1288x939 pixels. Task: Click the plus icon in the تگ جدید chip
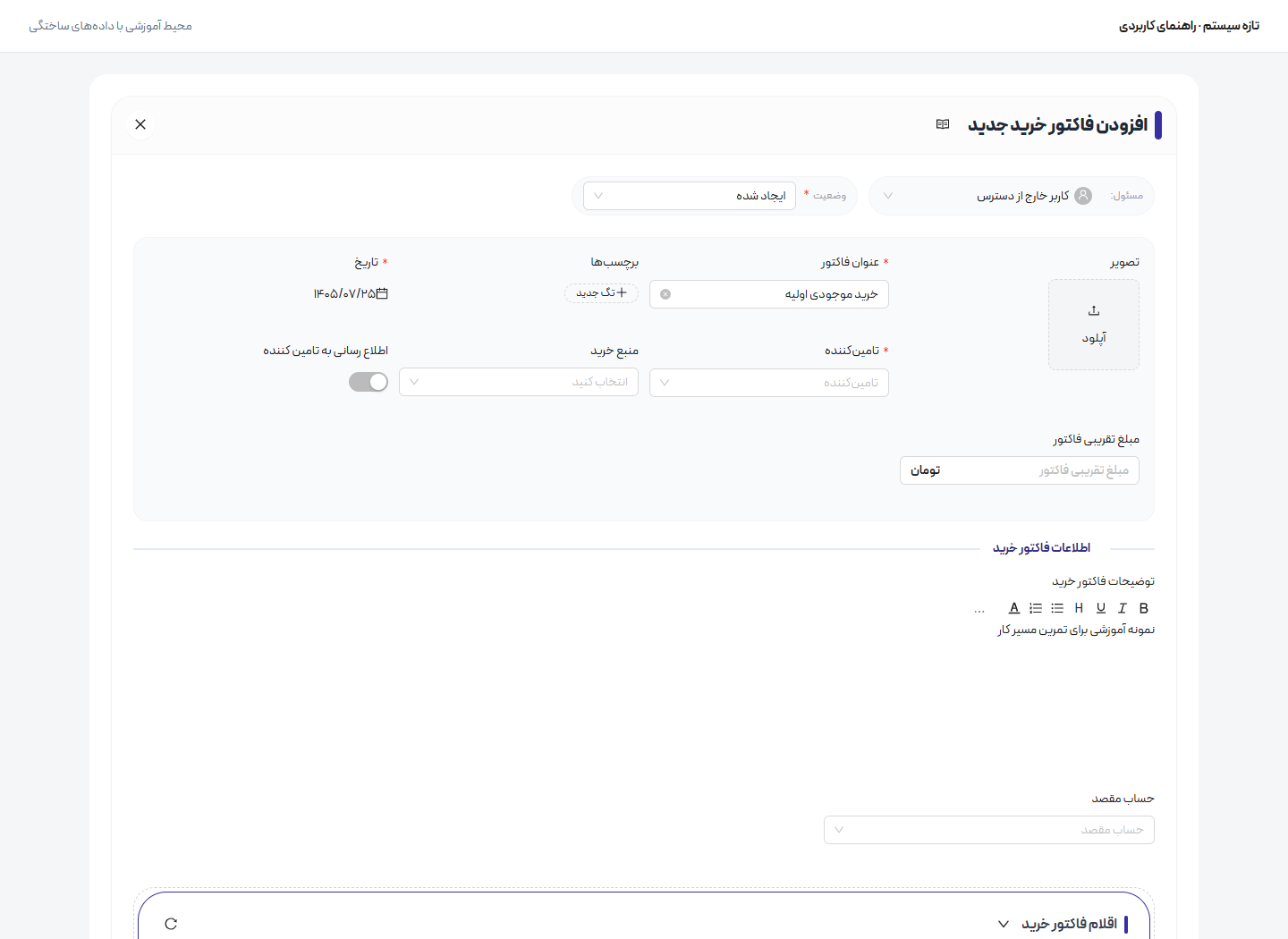pyautogui.click(x=622, y=292)
